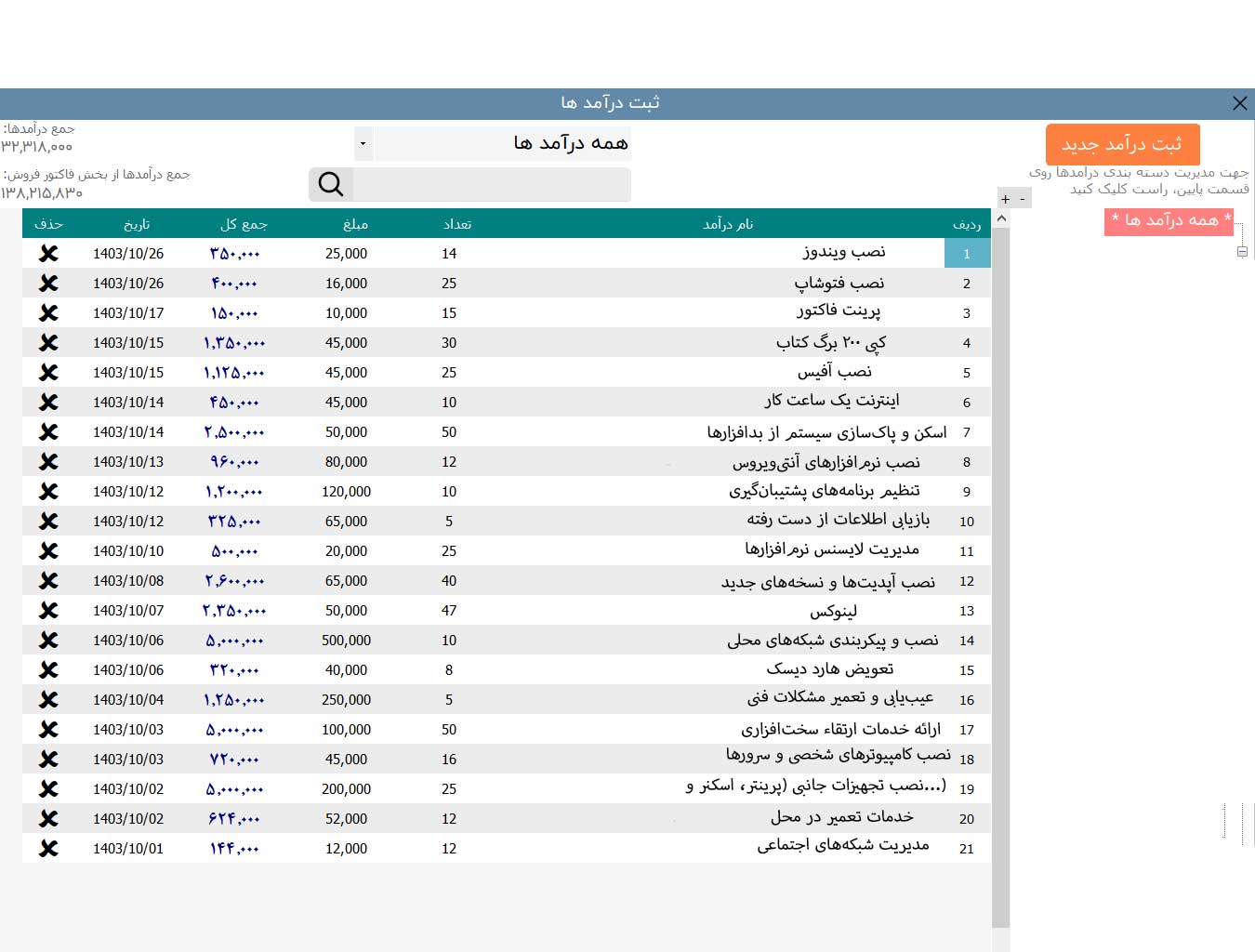Image resolution: width=1255 pixels, height=952 pixels.
Task: Click date 1403/10/13 cell
Action: (x=128, y=462)
